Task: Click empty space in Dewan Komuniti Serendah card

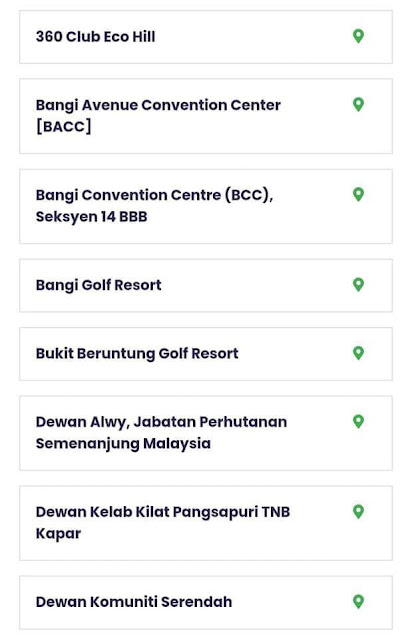Action: (289, 602)
